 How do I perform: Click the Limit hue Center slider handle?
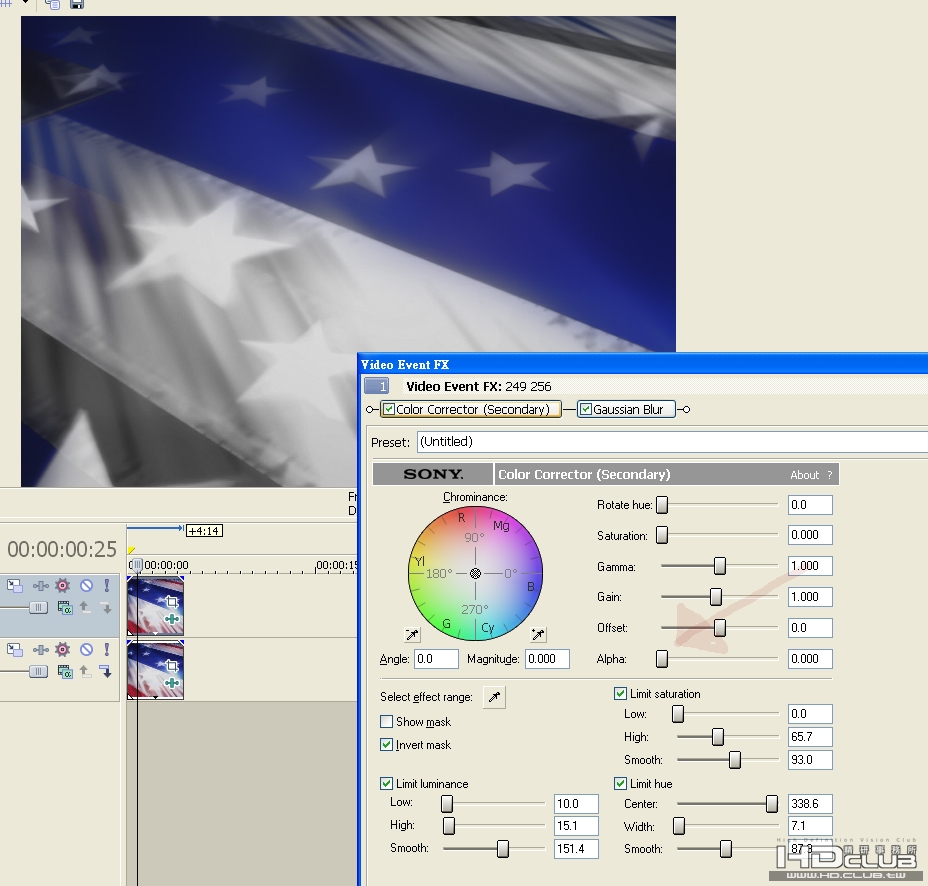[x=772, y=804]
